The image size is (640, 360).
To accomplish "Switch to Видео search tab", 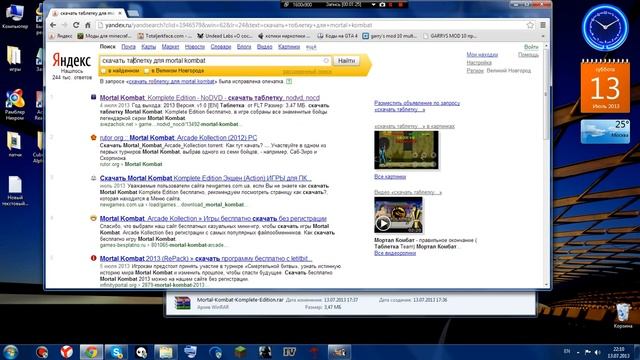I will (x=264, y=47).
